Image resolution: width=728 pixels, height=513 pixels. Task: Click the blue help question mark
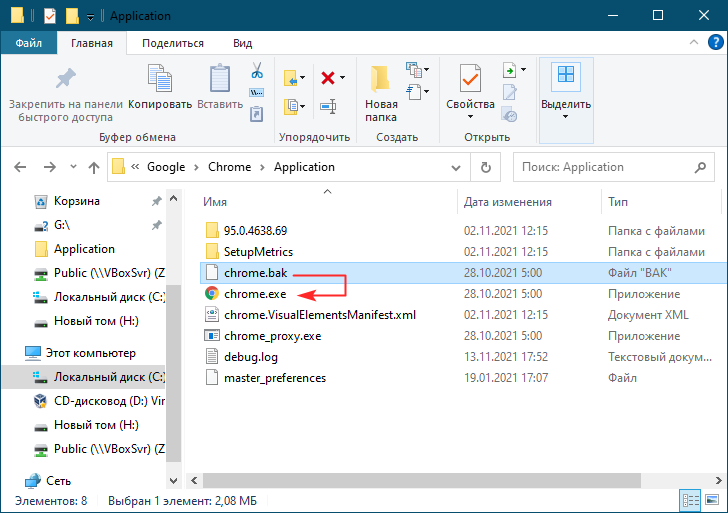pos(715,42)
